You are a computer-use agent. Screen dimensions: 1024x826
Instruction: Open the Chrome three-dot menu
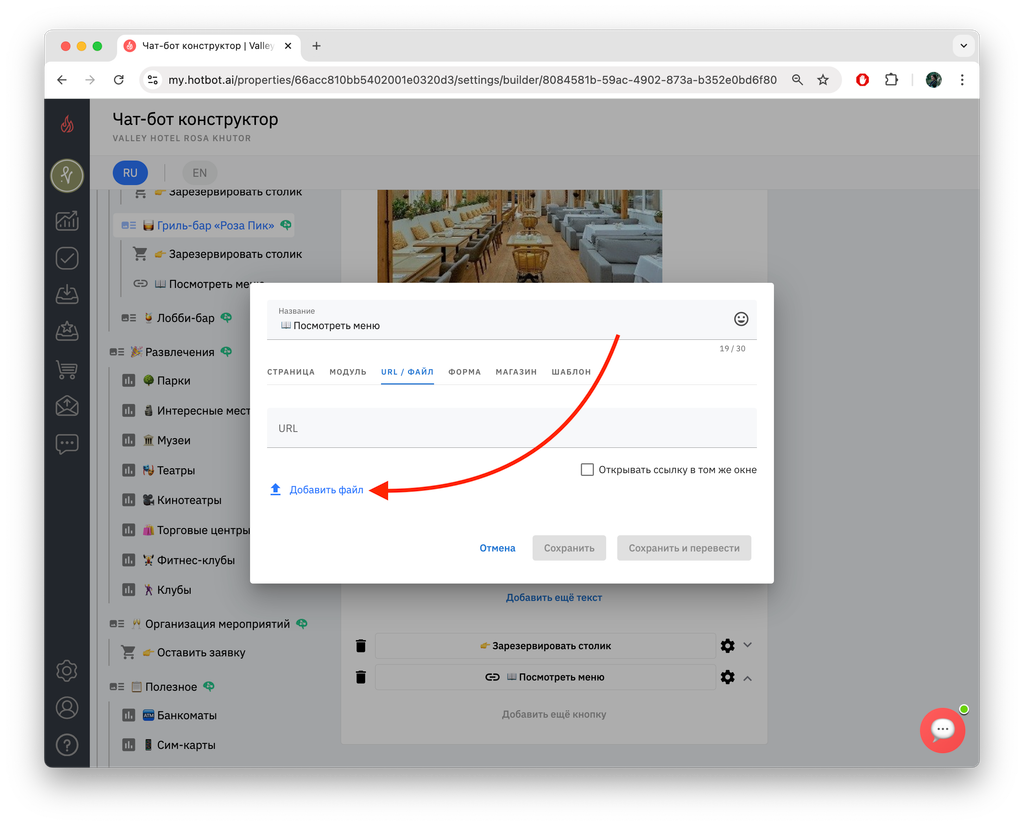tap(962, 80)
